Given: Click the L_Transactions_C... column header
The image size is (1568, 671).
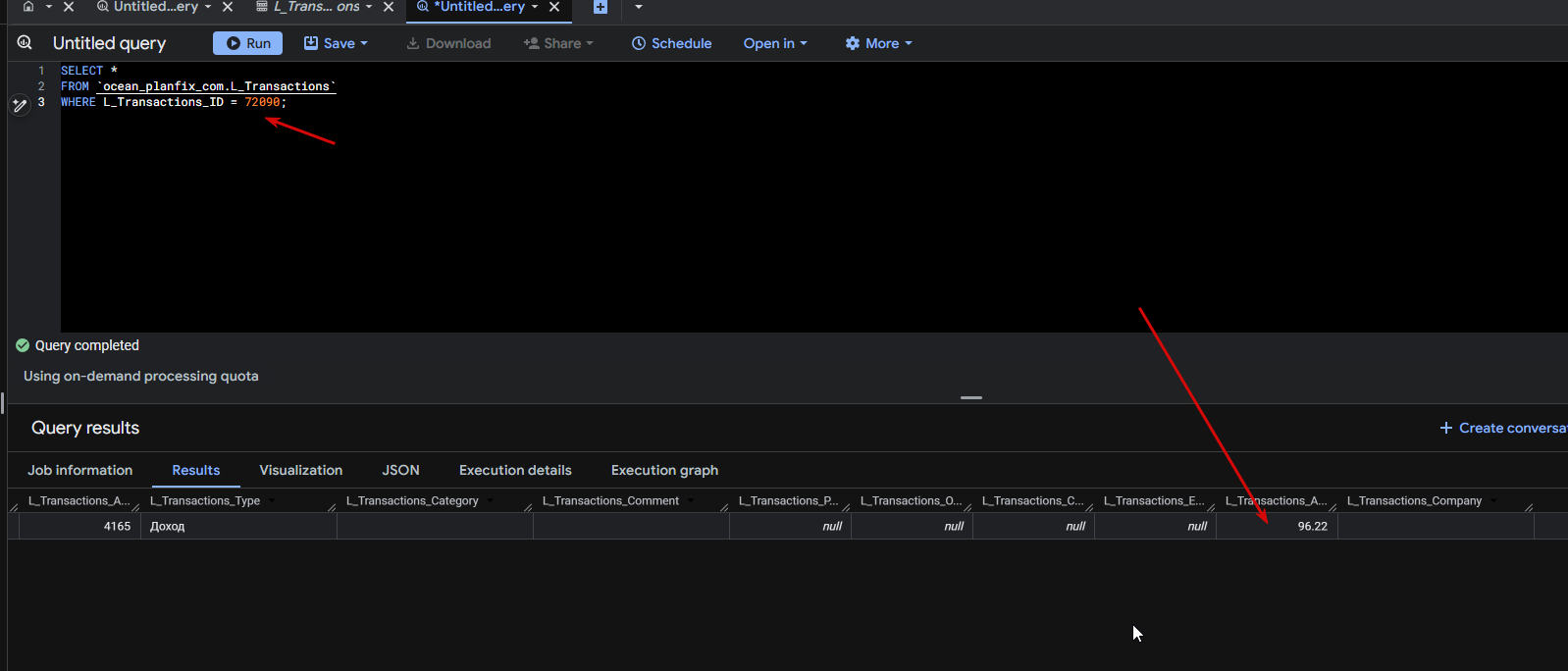Looking at the screenshot, I should (1032, 500).
